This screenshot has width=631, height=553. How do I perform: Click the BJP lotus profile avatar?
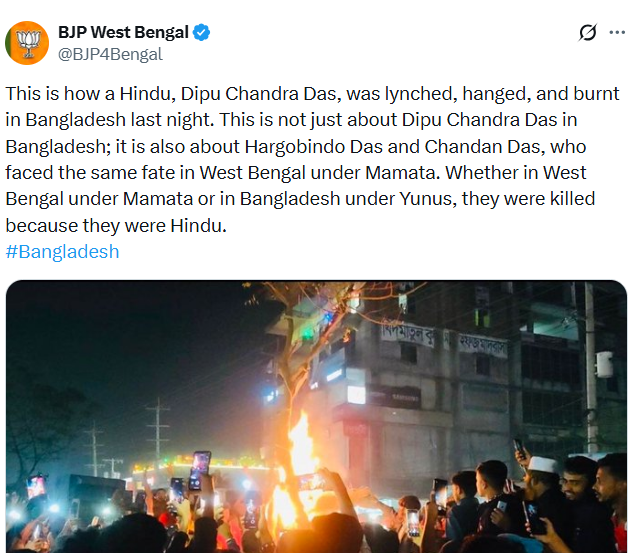coord(27,43)
